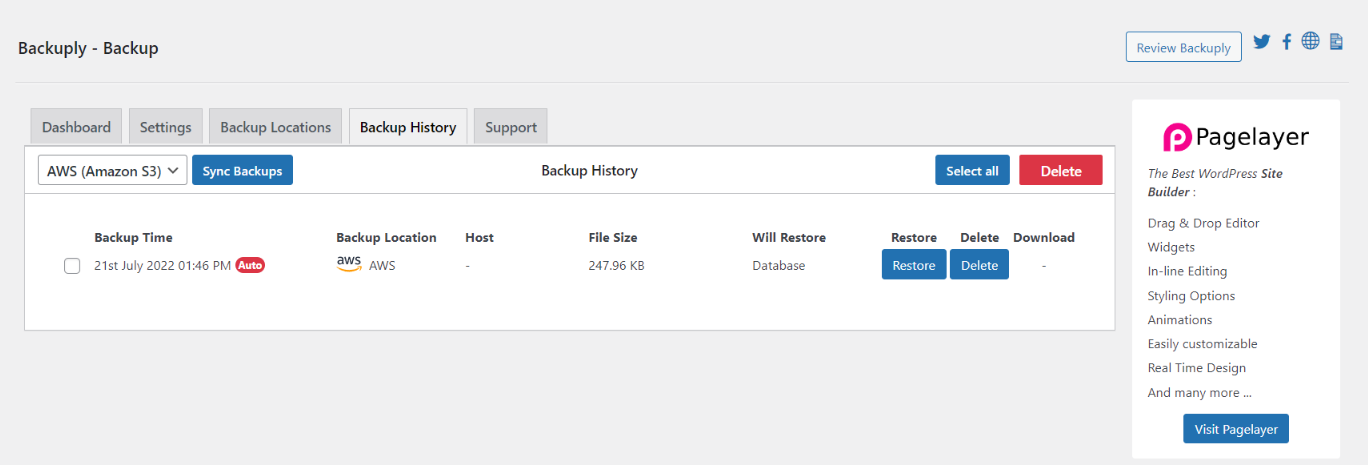Open the website globe icon
Screen dimensions: 1368x465
pyautogui.click(x=1310, y=41)
